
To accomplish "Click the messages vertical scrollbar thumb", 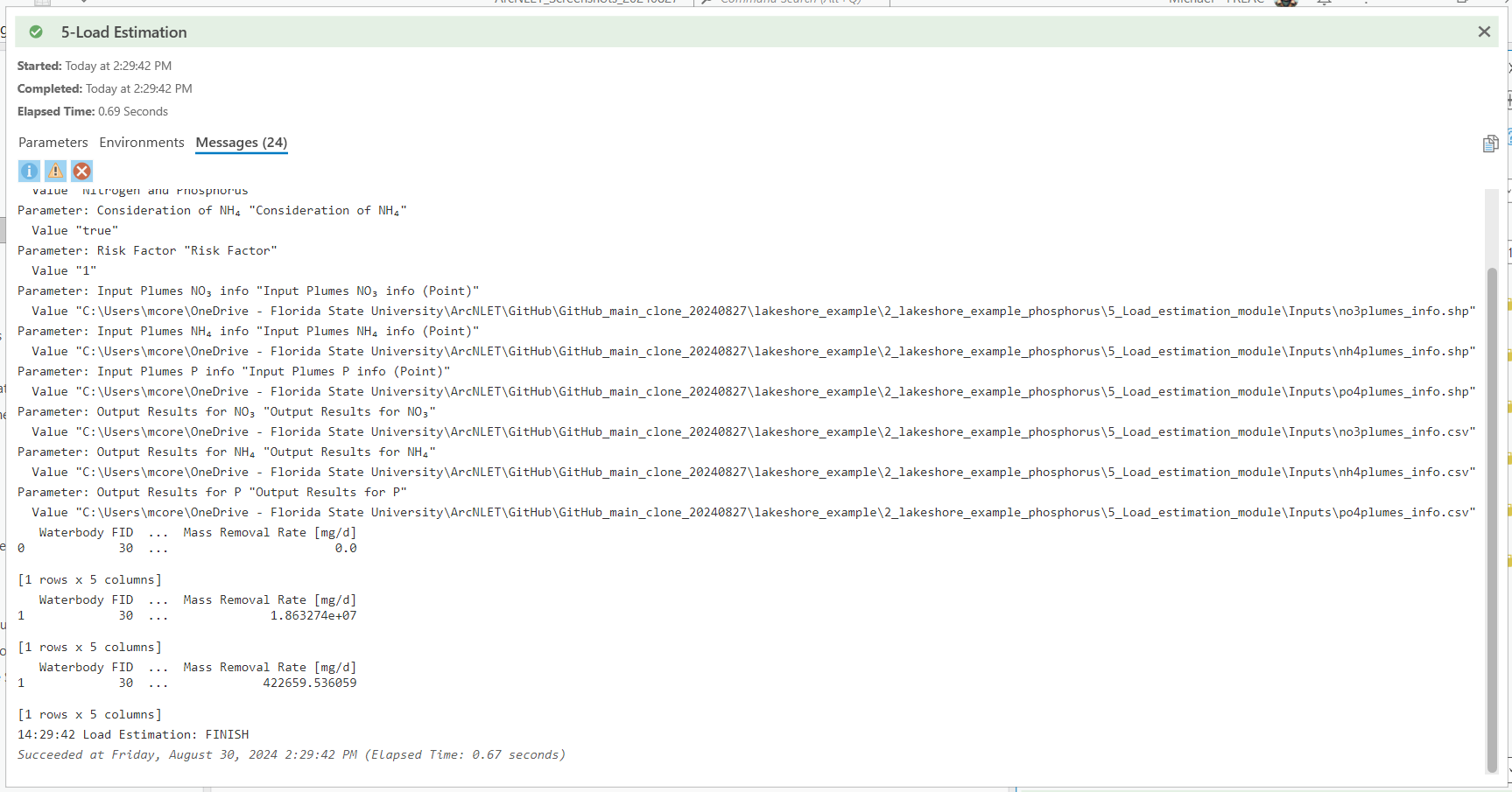I will tap(1492, 520).
